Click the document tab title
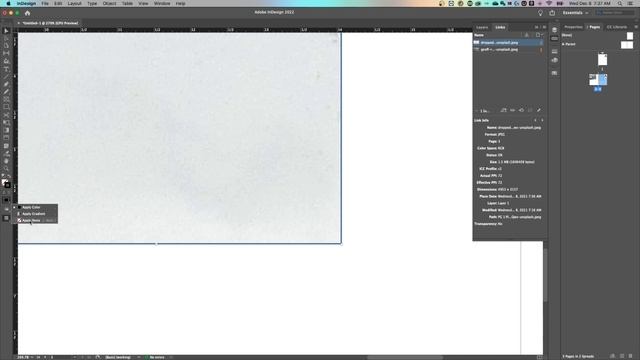 50,23
